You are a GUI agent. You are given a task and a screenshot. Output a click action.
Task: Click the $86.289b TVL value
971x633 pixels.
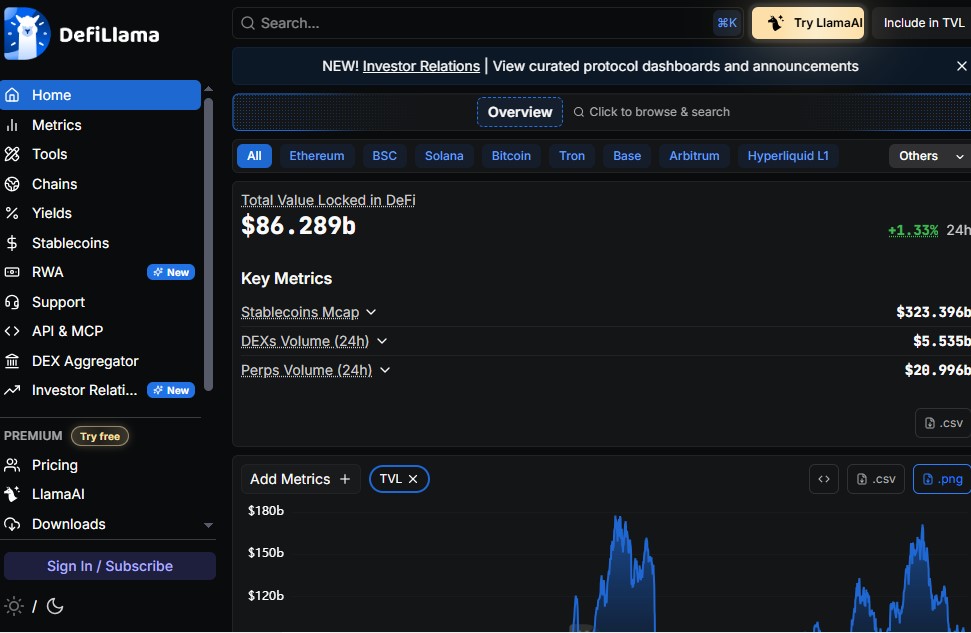click(x=298, y=225)
